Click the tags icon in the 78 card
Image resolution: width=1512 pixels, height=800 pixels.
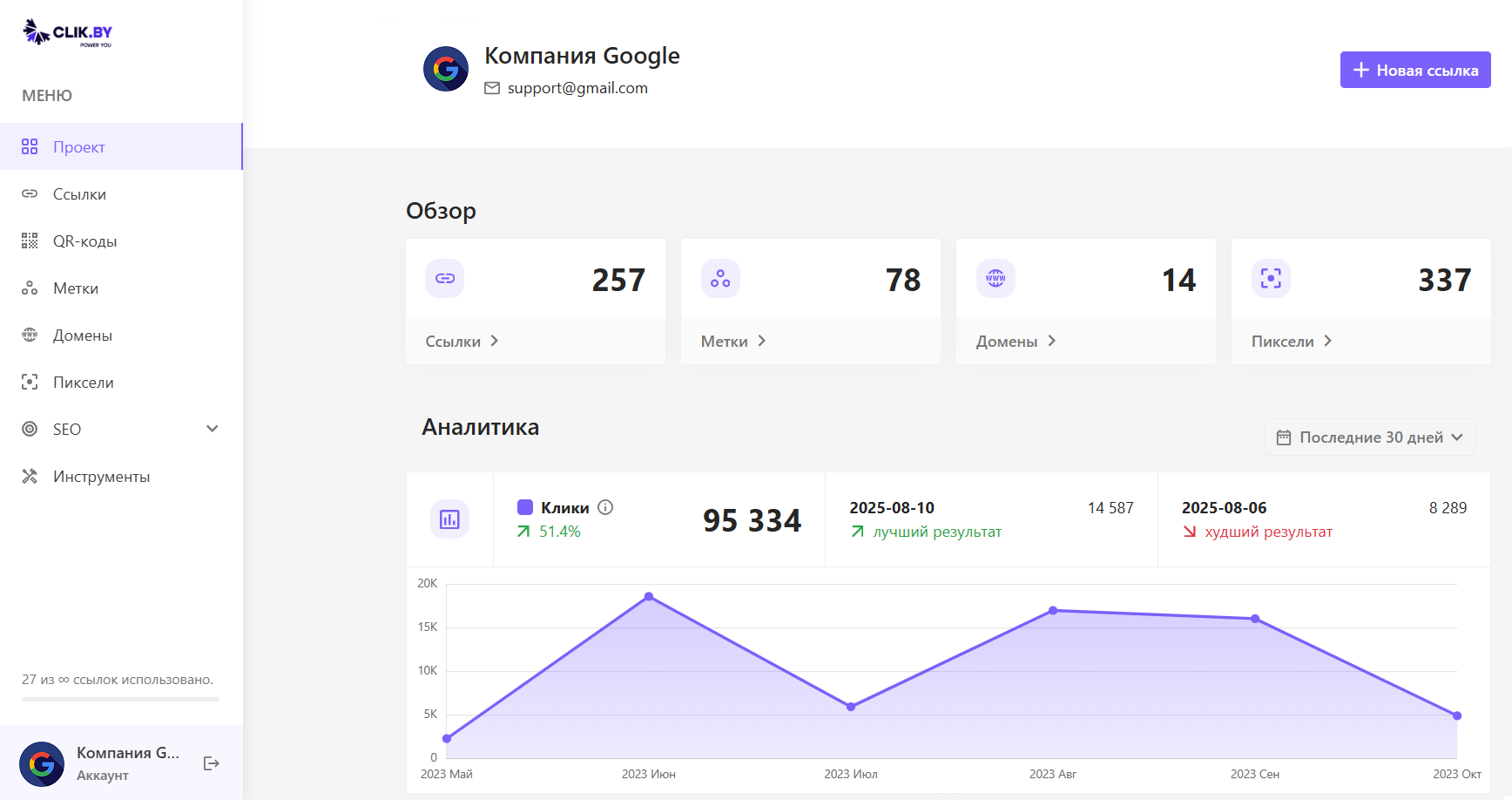720,279
